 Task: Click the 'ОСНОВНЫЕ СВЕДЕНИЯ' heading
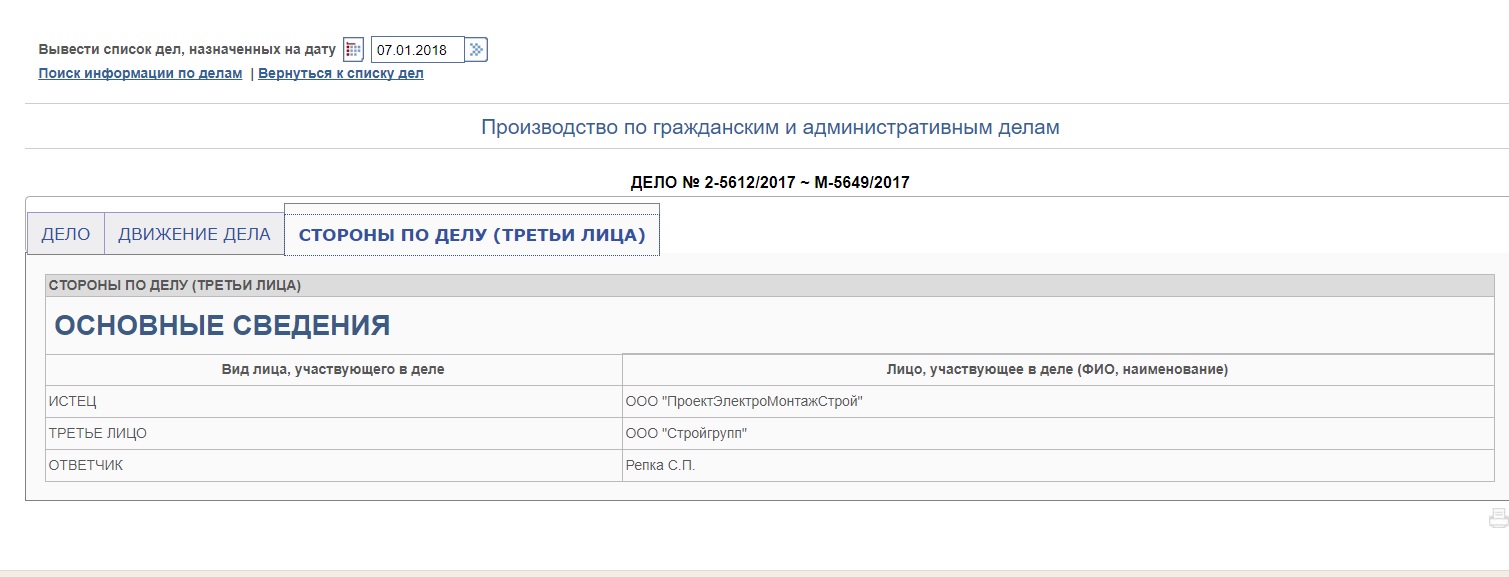click(222, 326)
